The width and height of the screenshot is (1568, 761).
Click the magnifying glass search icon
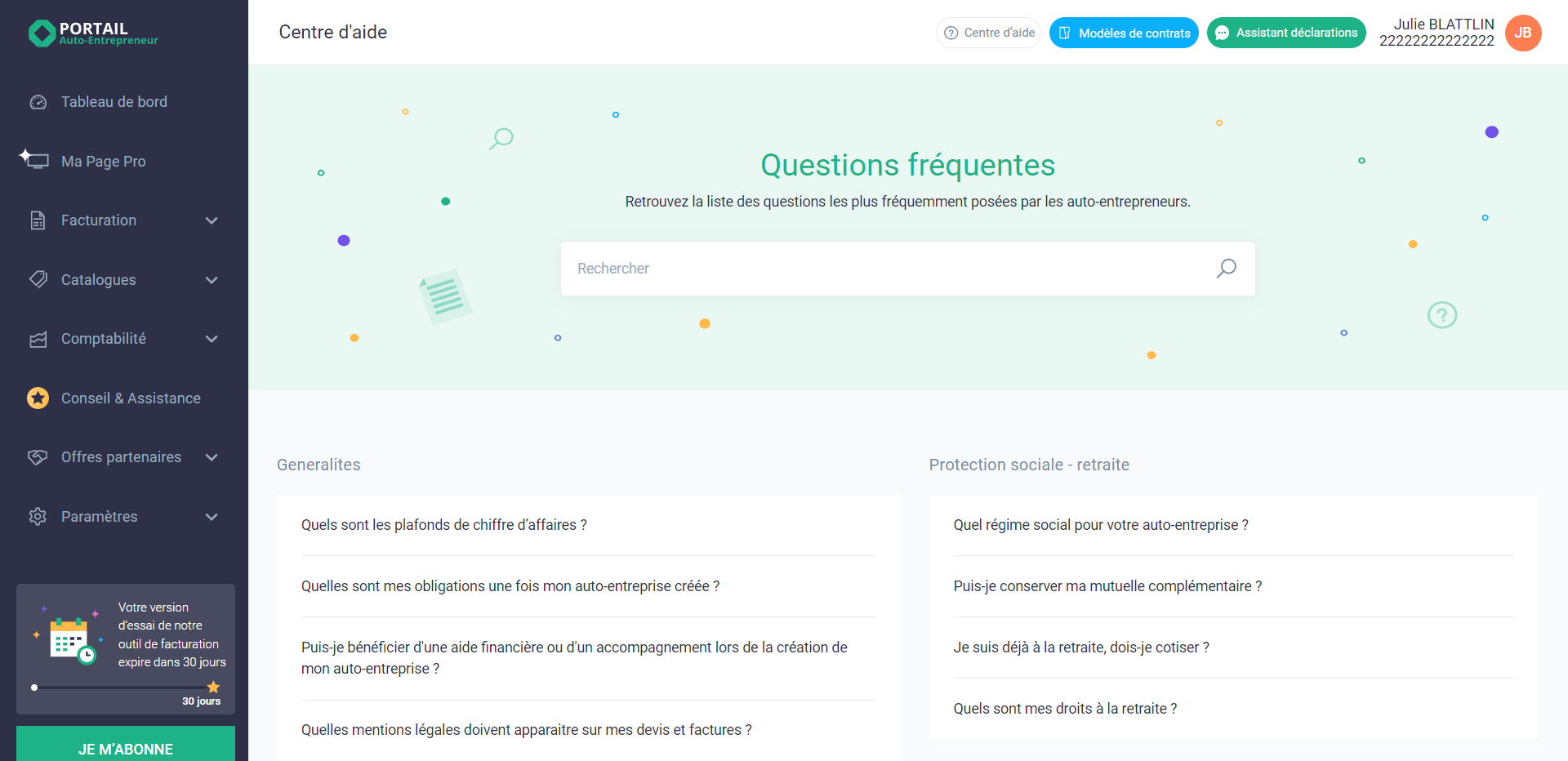(1226, 269)
